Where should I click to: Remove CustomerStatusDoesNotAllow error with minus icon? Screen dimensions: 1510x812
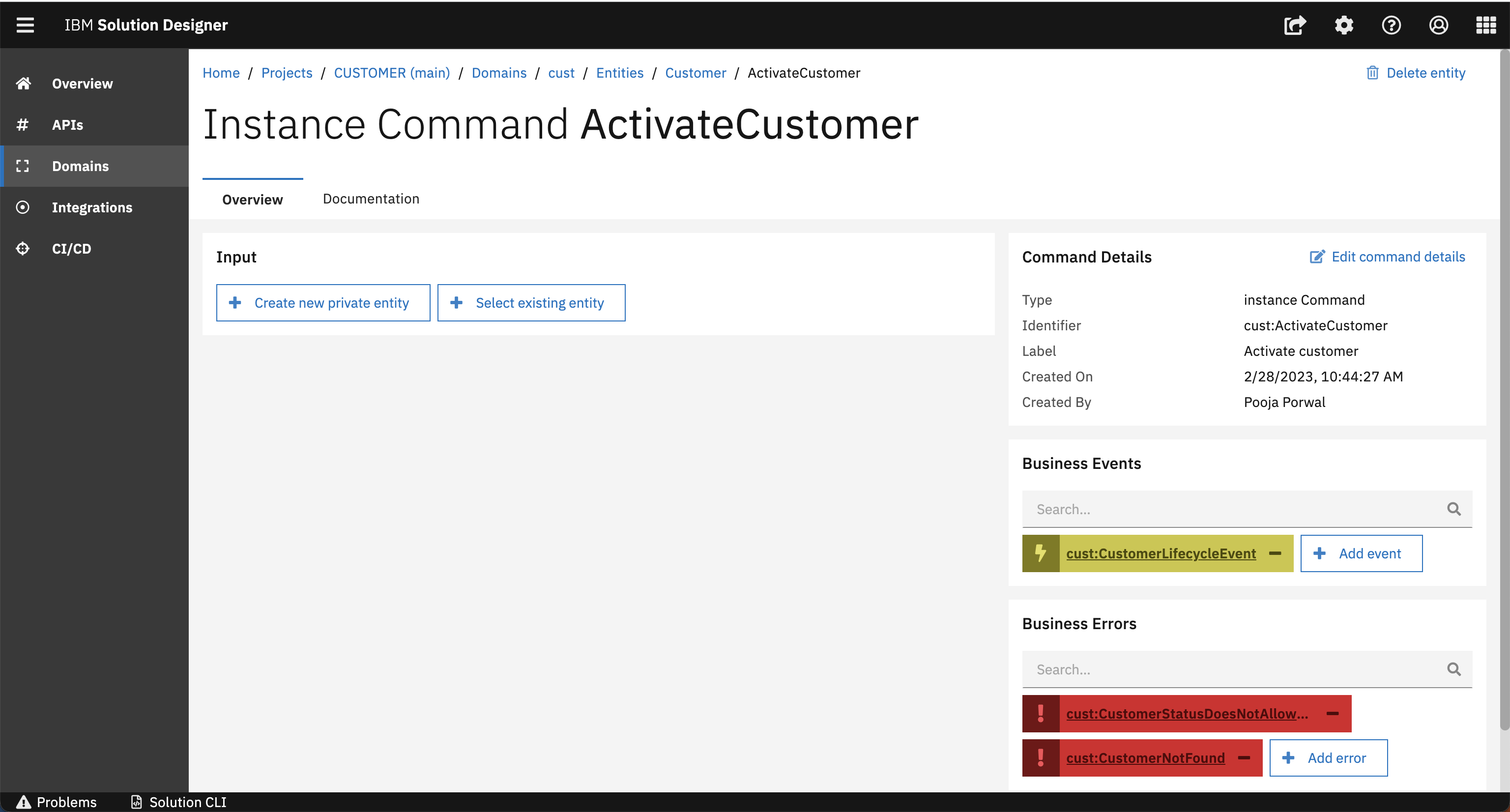1333,714
